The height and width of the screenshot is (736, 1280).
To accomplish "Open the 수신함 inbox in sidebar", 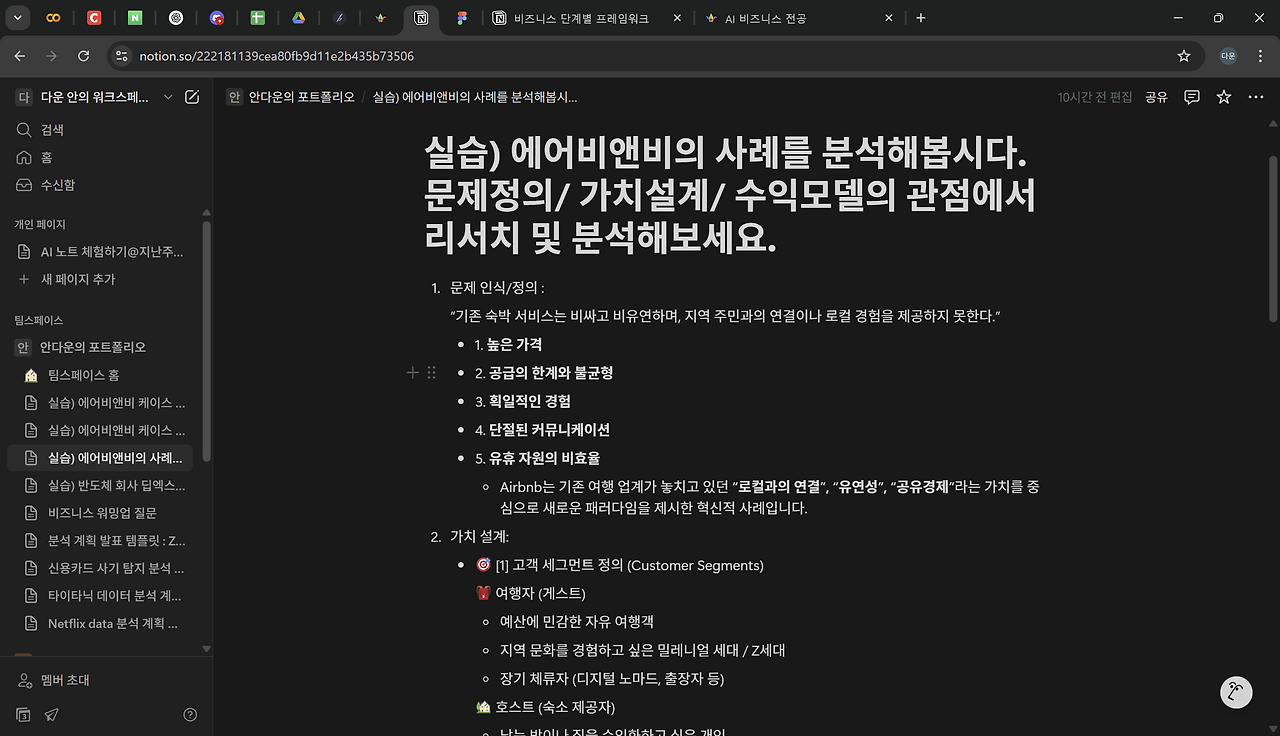I will click(60, 184).
